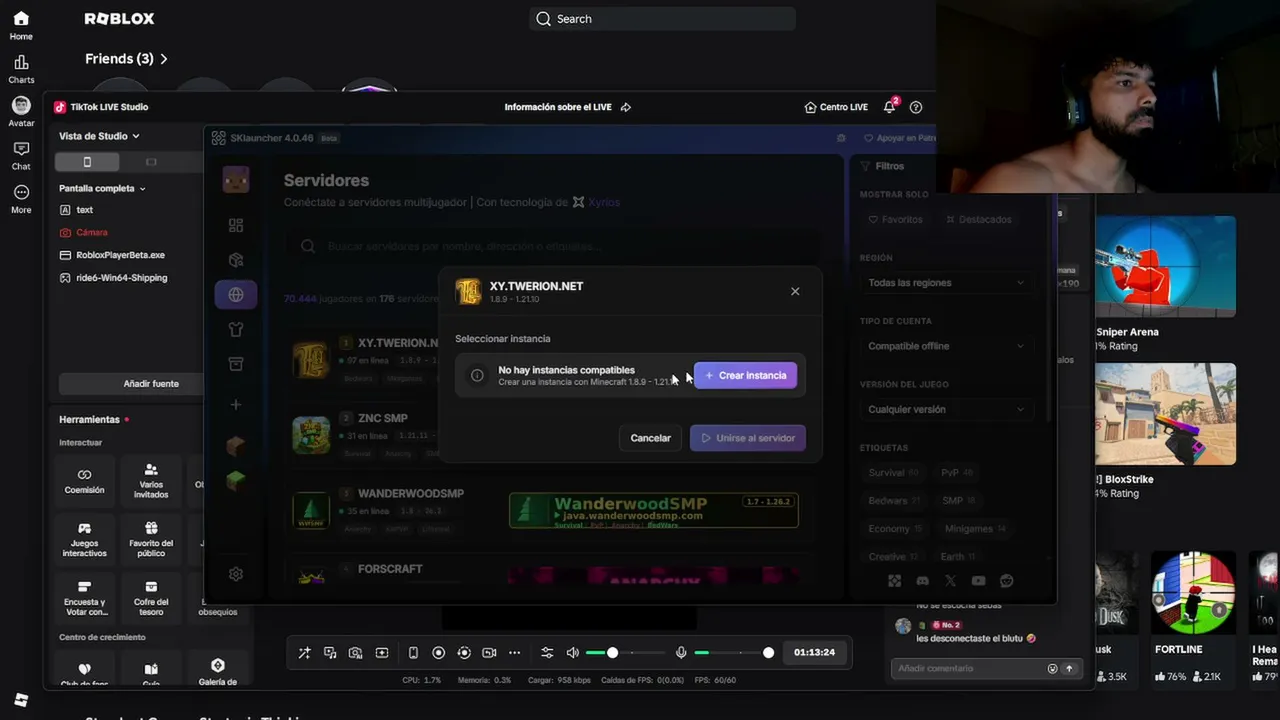Click the Roblox search field
This screenshot has width=1280, height=720.
pos(663,19)
